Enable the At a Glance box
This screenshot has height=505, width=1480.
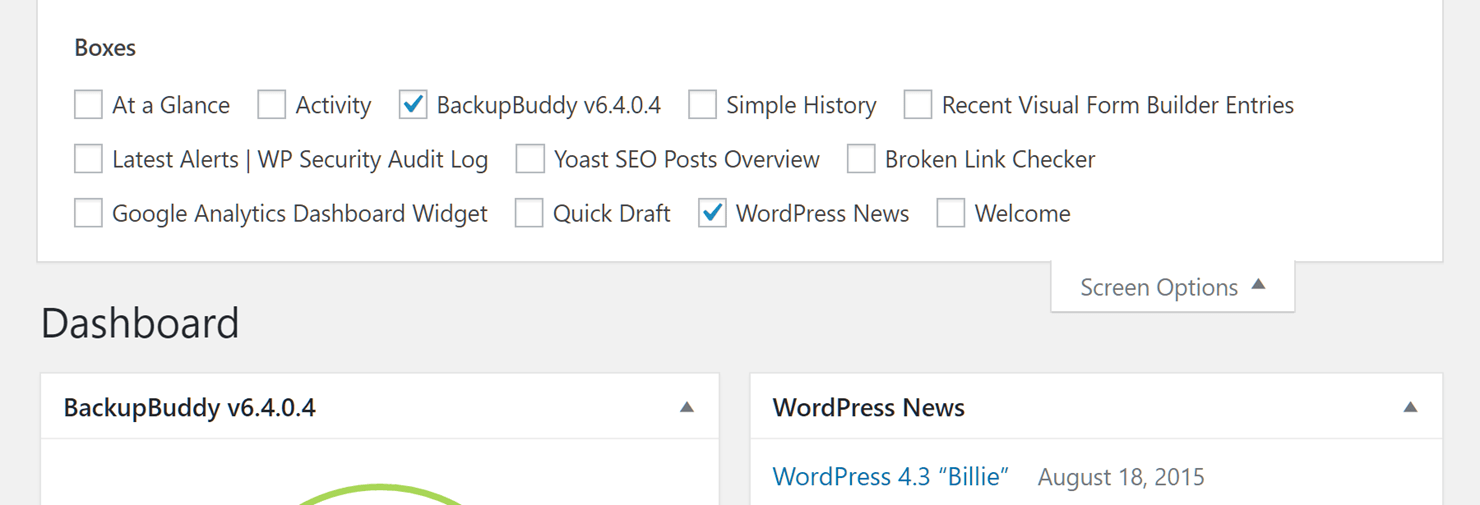point(88,104)
